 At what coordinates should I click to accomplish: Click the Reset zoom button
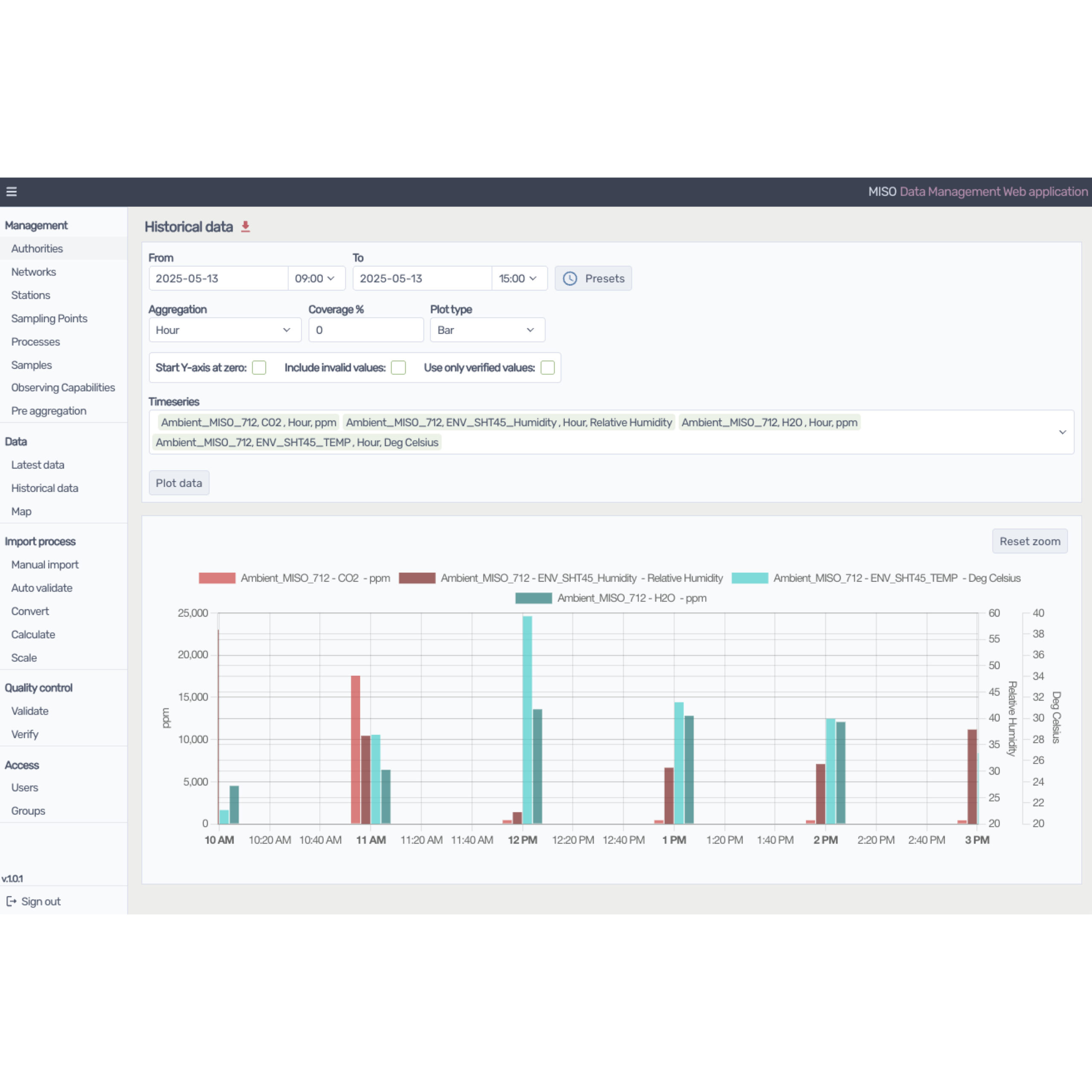1029,541
